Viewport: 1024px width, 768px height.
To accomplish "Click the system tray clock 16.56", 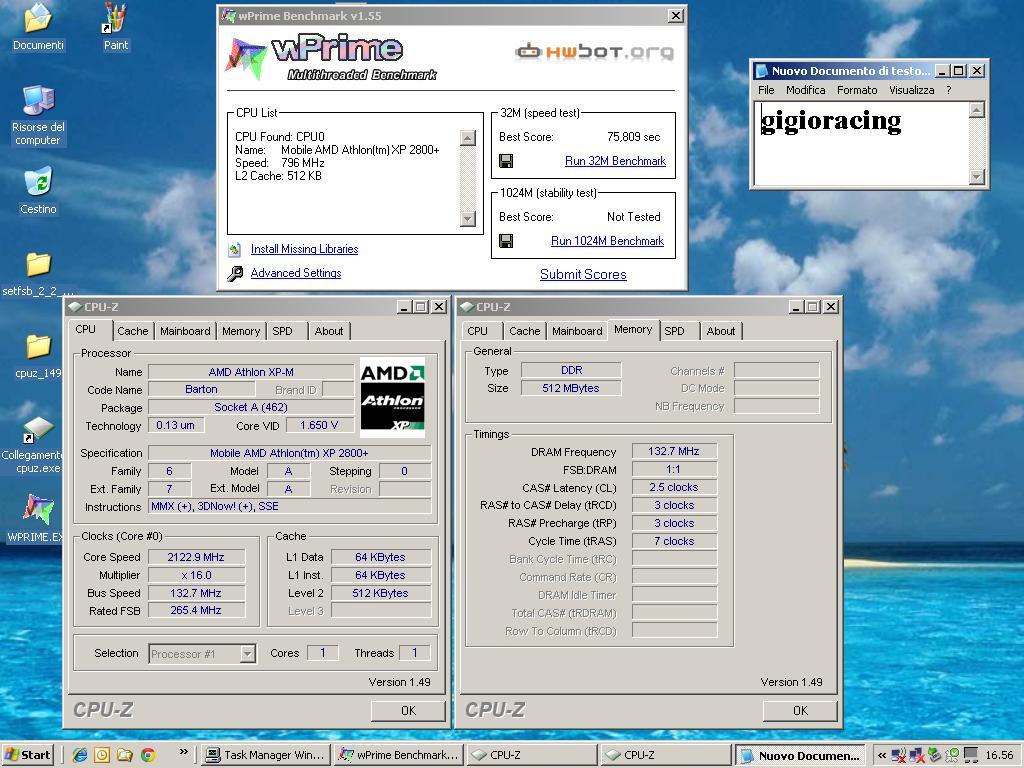I will [x=999, y=755].
